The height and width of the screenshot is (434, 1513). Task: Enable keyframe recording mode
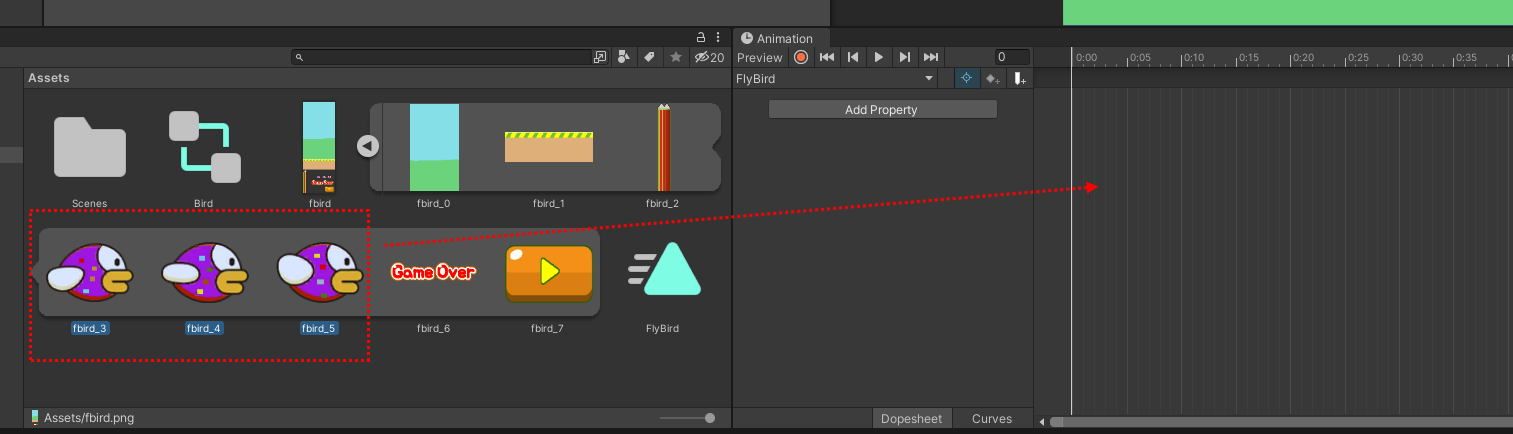801,57
